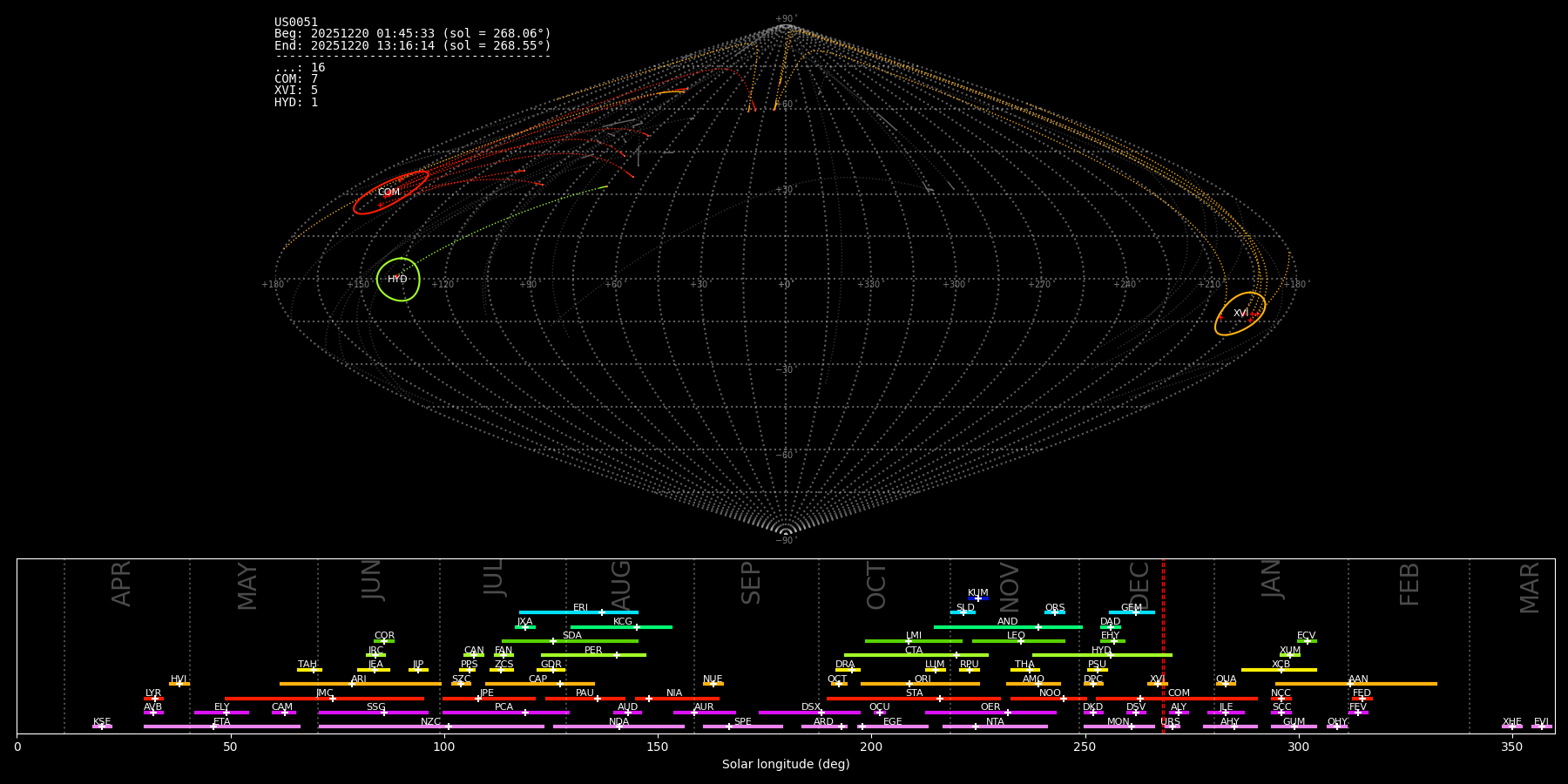The image size is (1568, 784).
Task: Click the red COM radiant ellipse
Action: pos(391,193)
